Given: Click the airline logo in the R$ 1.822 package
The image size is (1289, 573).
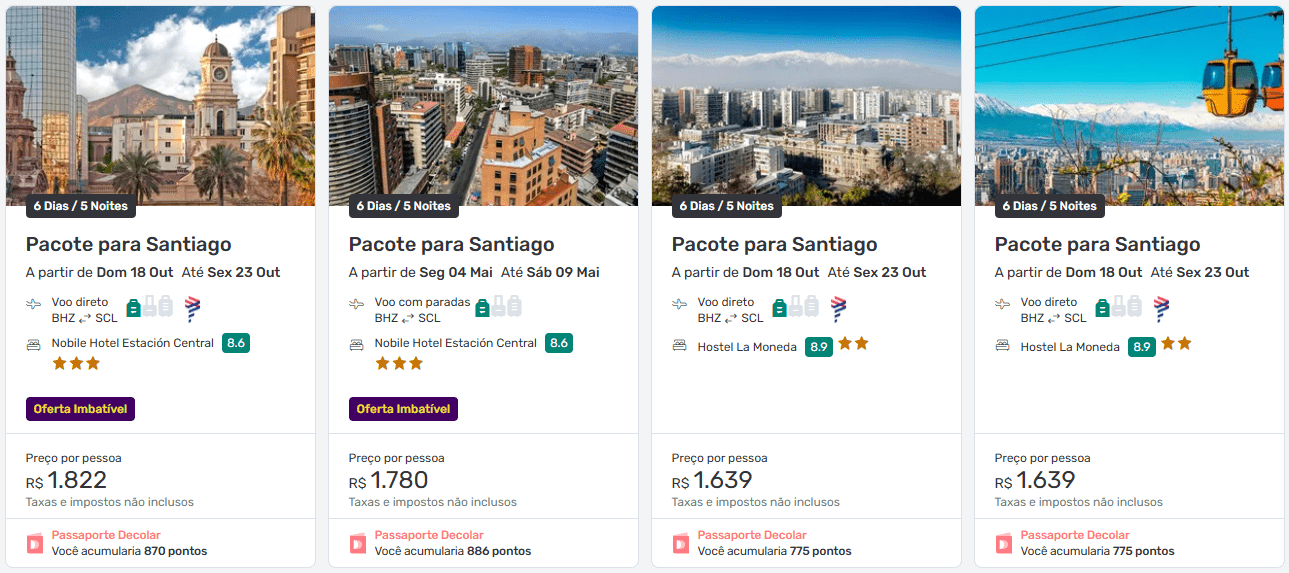Looking at the screenshot, I should pos(192,308).
